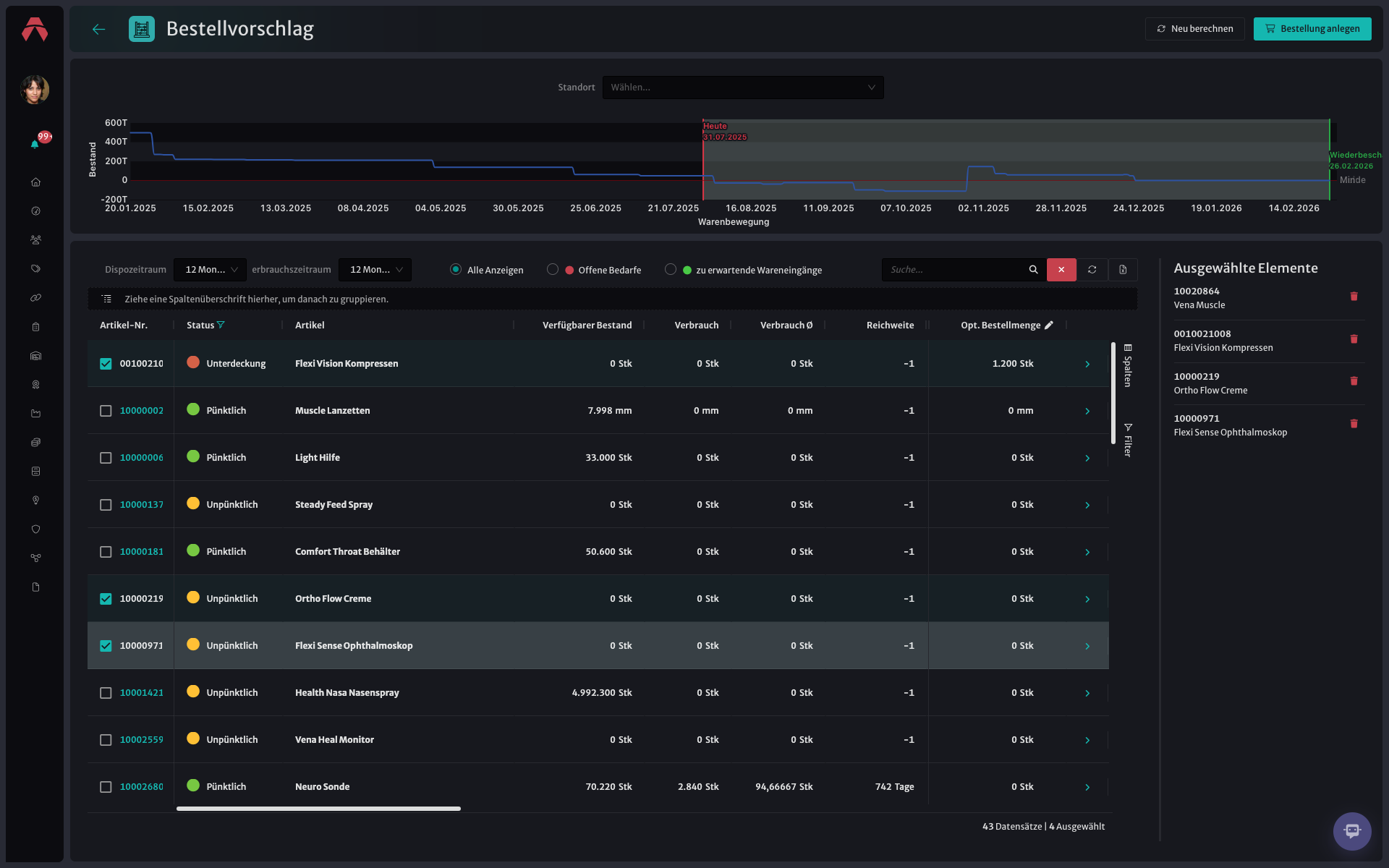Click the refresh icon beside search
This screenshot has height=868, width=1389.
(x=1092, y=270)
